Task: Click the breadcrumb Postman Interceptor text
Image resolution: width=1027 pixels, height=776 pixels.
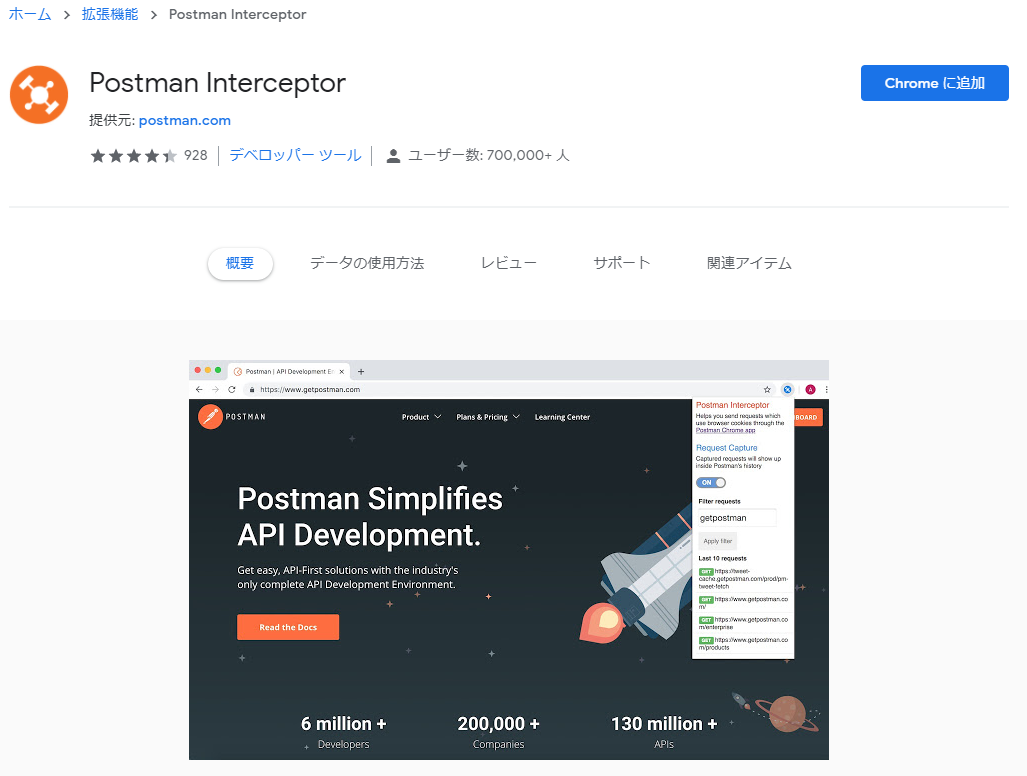Action: pos(237,14)
